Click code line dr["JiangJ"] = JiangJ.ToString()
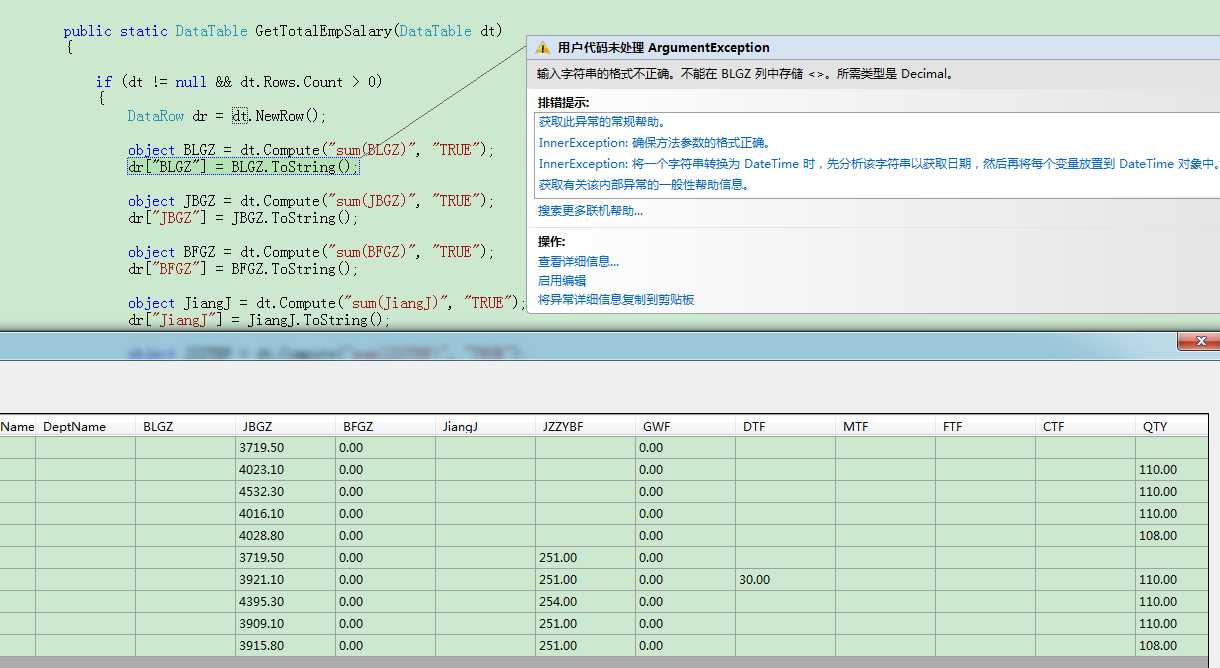This screenshot has height=668, width=1220. (259, 320)
